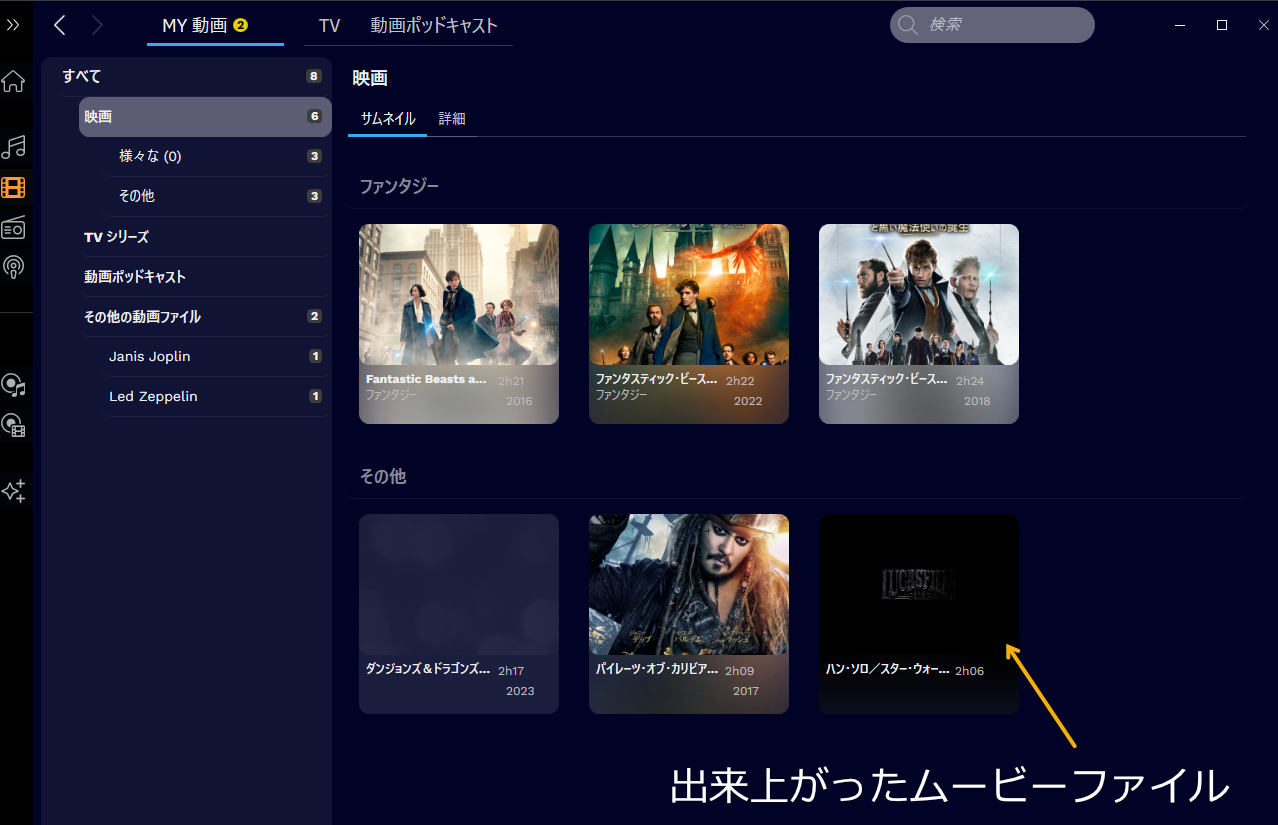Image resolution: width=1278 pixels, height=825 pixels.
Task: Click the 2017 year on パイレーツ card
Action: coord(746,691)
